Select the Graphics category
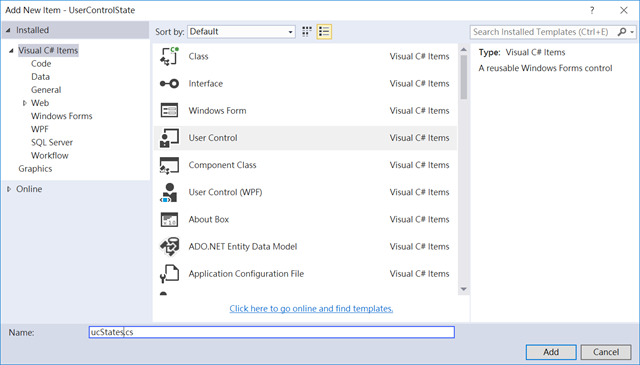The height and width of the screenshot is (365, 640). [x=35, y=169]
